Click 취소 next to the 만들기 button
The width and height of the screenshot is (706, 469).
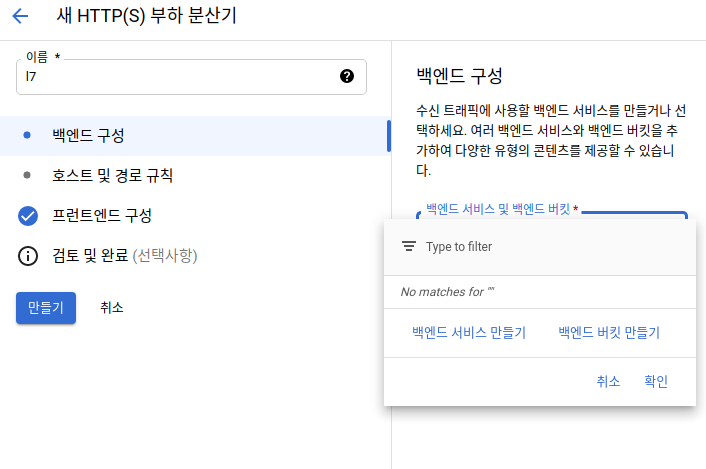click(112, 308)
